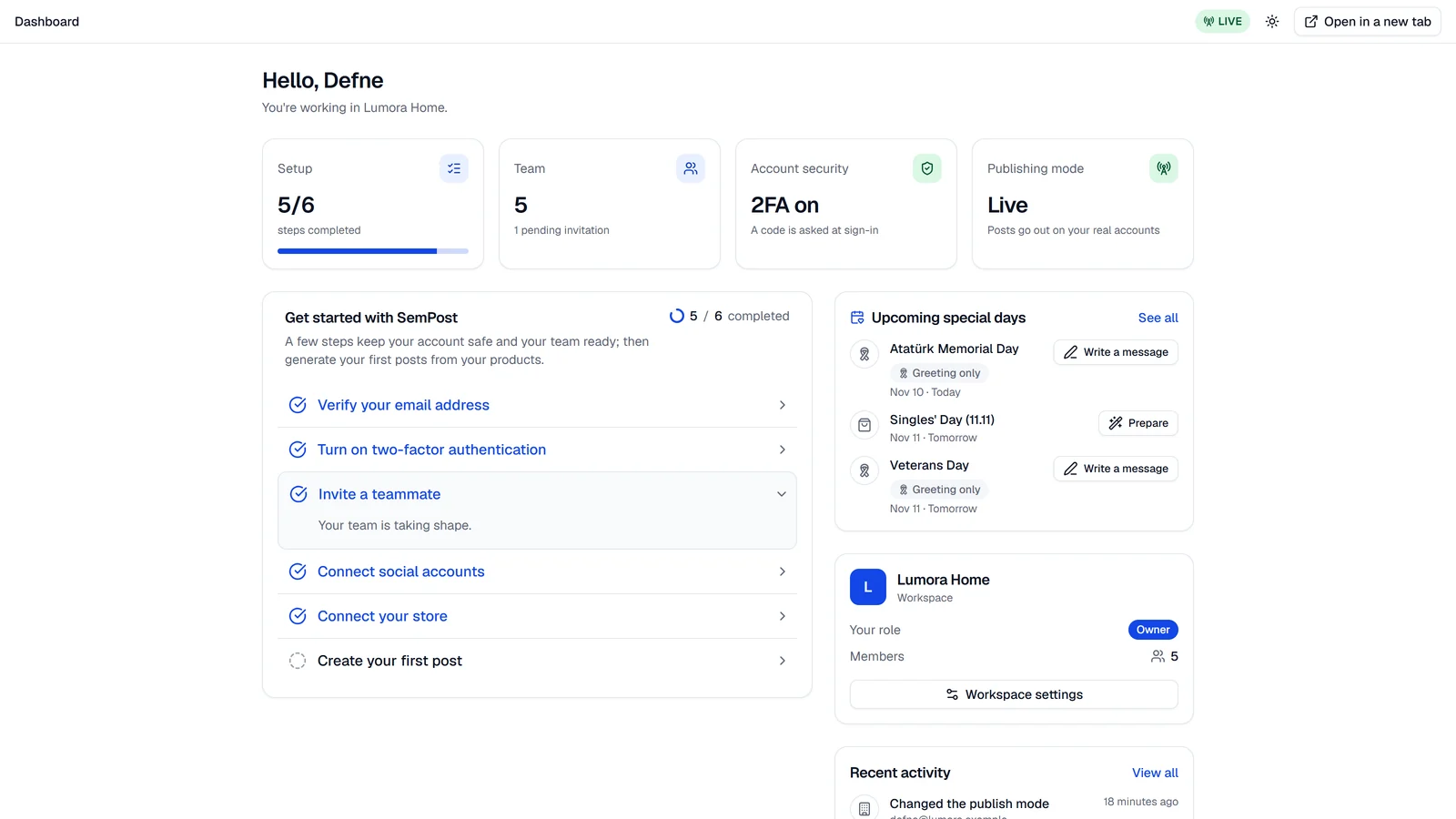Open in a new tab
This screenshot has height=819, width=1456.
pyautogui.click(x=1368, y=22)
